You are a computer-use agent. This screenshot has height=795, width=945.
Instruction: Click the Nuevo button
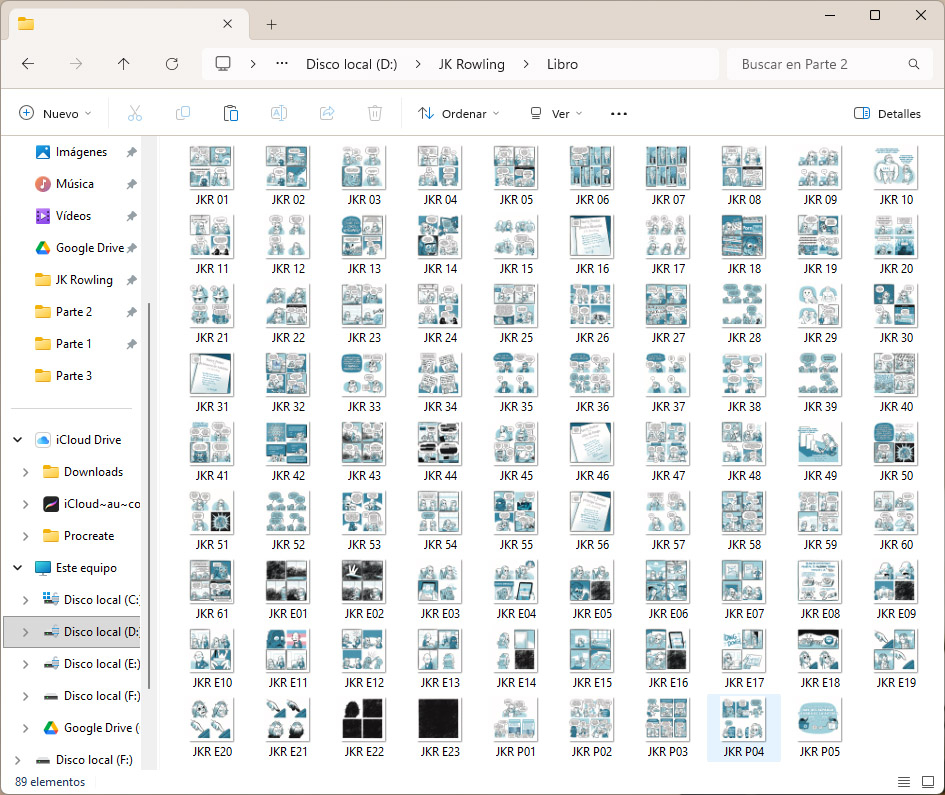(56, 114)
